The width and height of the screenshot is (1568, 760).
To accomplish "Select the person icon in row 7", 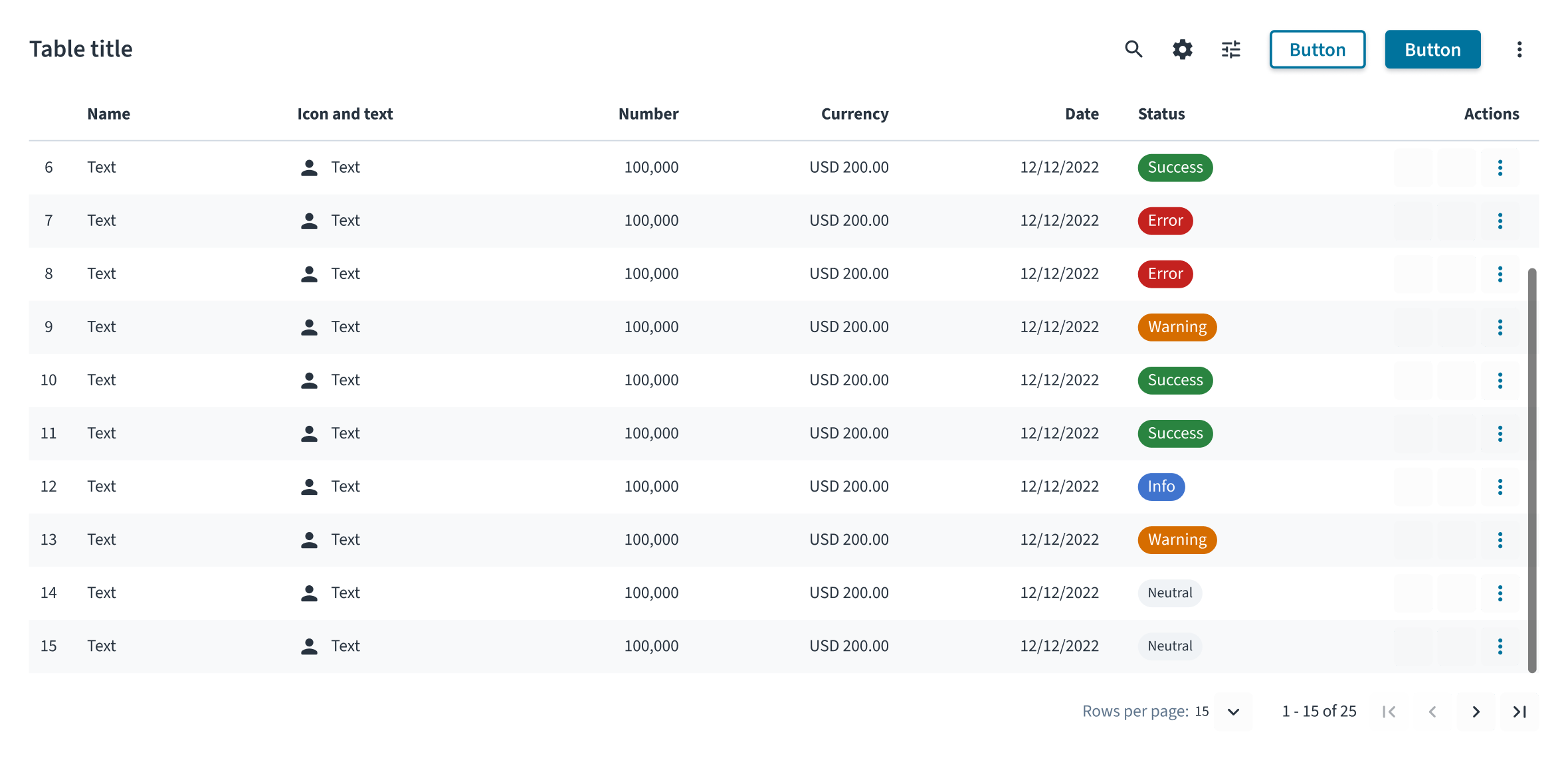I will [309, 221].
